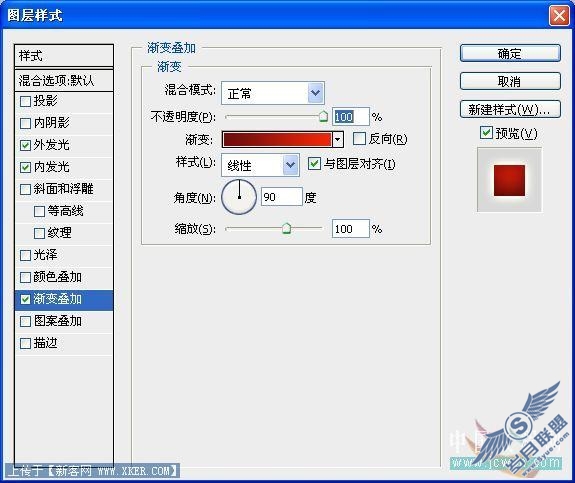This screenshot has width=575, height=483.
Task: Select 混合选项:默认 blending options entry
Action: point(64,80)
